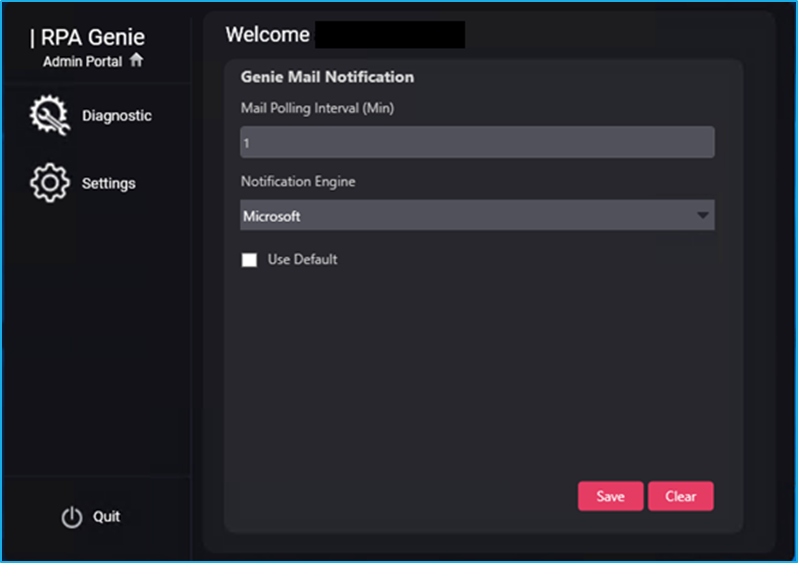Click the Notification Engine field label

point(298,182)
